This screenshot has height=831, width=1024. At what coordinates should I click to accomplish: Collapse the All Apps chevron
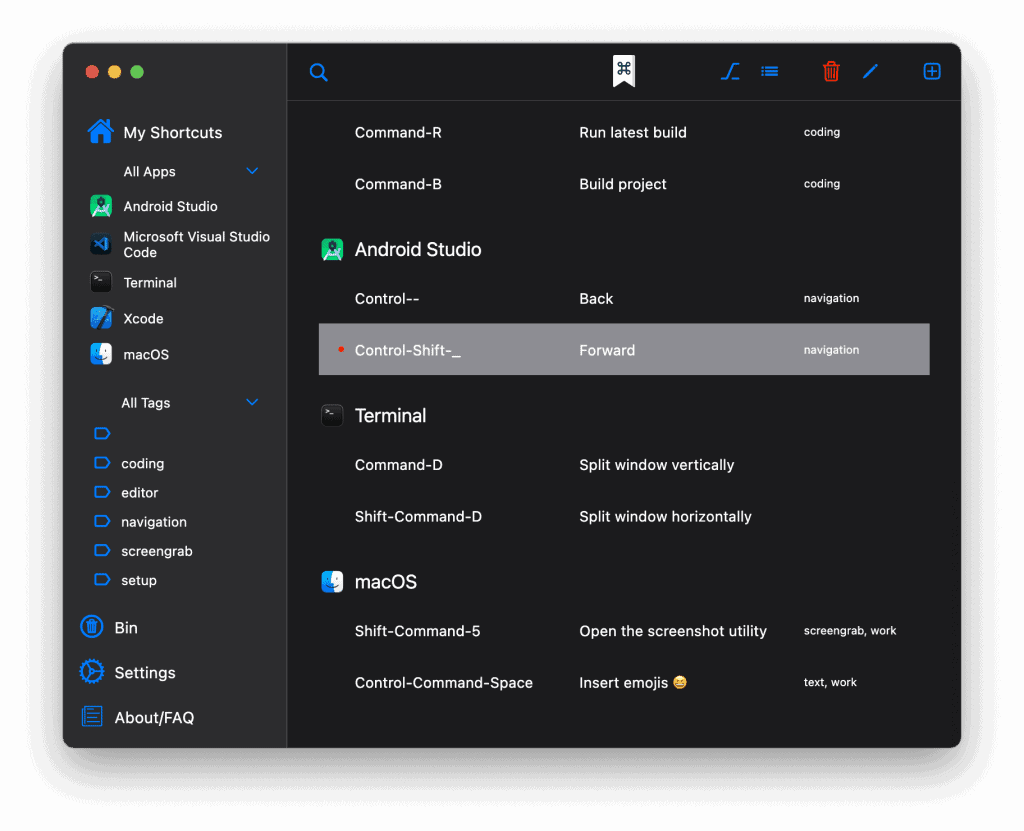[x=252, y=171]
